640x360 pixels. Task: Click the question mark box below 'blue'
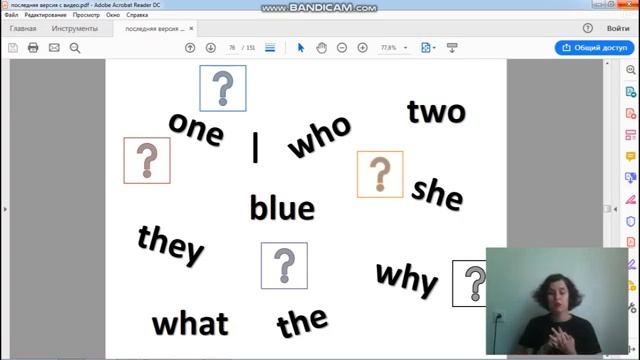[x=284, y=266]
